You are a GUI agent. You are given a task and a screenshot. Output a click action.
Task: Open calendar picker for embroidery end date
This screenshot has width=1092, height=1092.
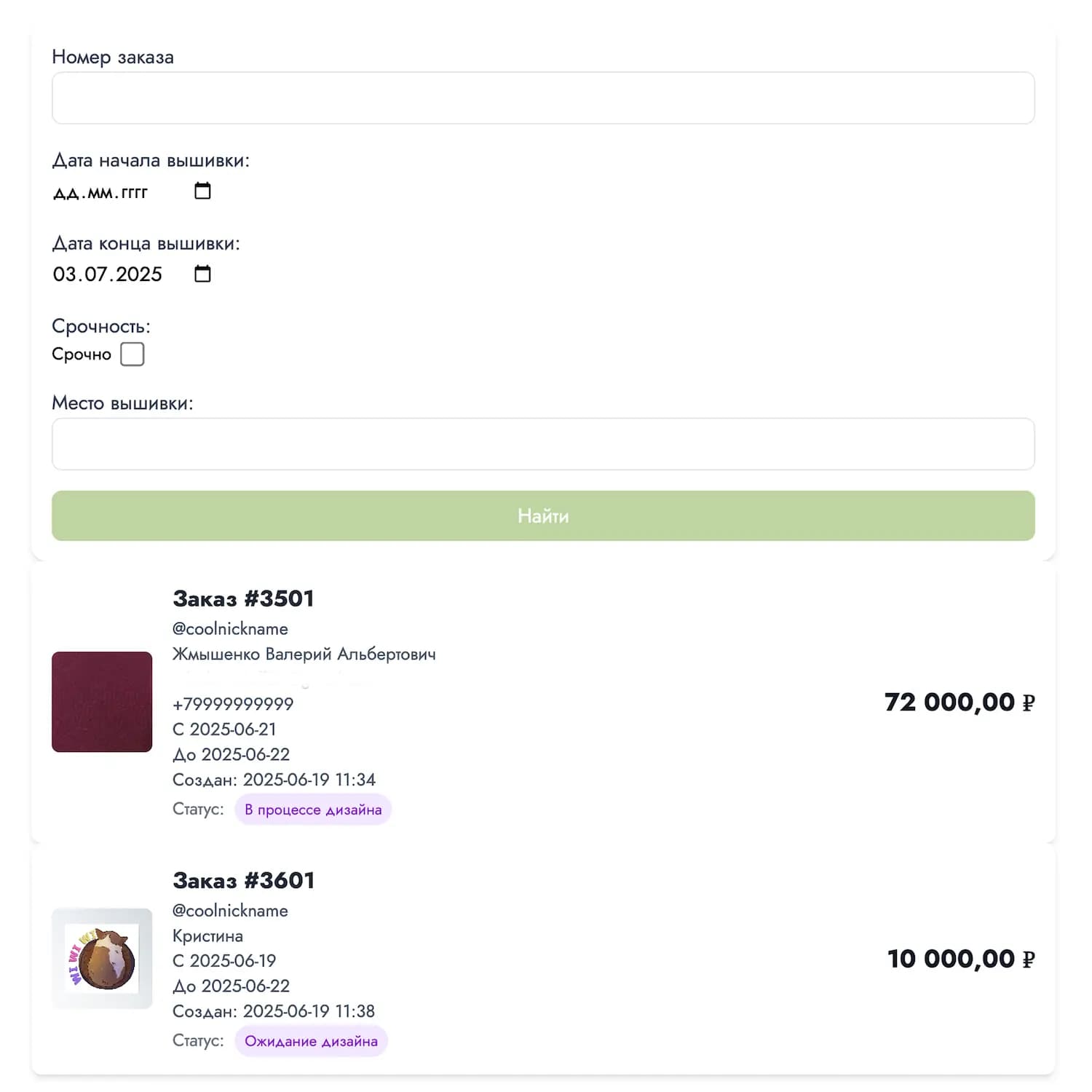click(202, 274)
